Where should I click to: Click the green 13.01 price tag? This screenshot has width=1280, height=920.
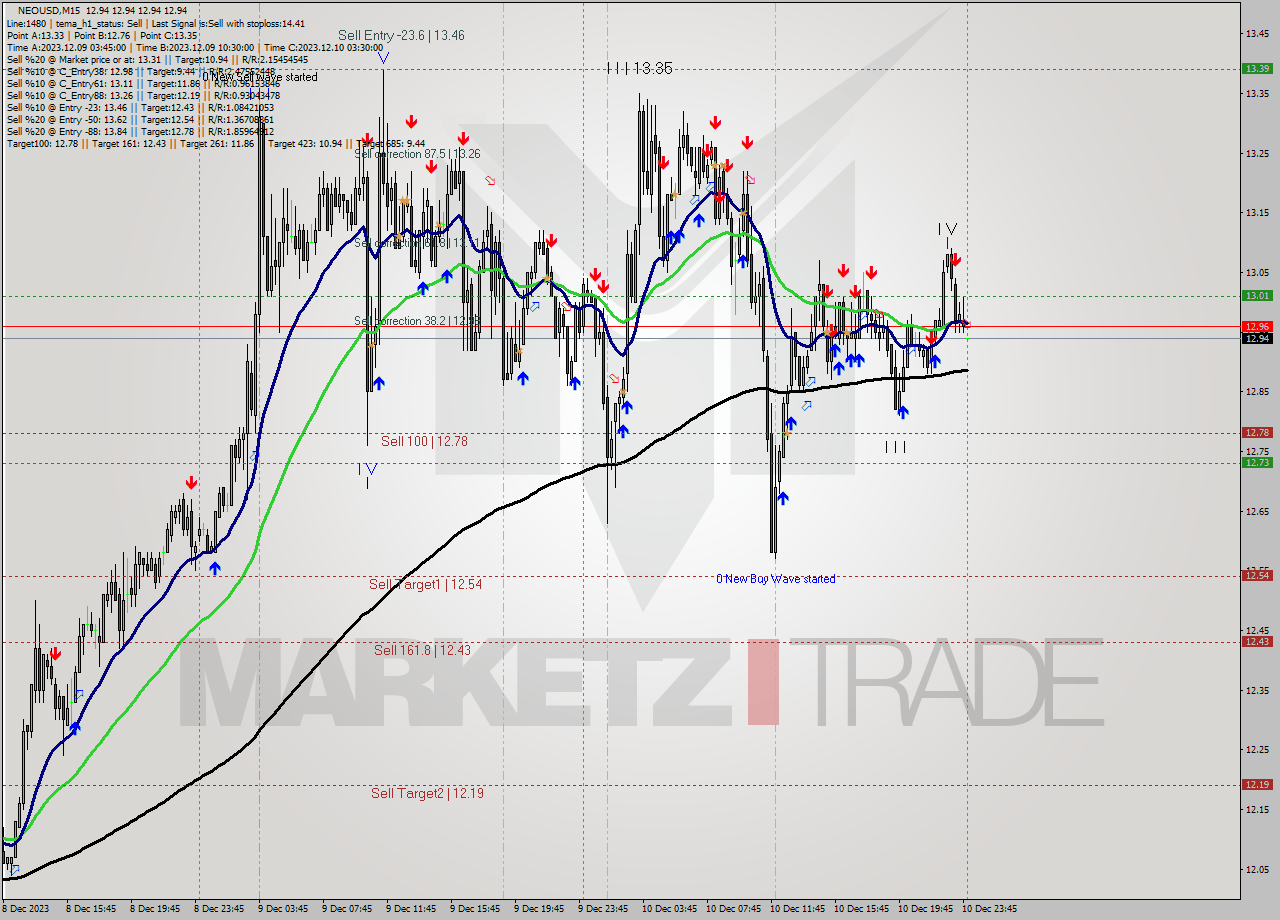1257,295
